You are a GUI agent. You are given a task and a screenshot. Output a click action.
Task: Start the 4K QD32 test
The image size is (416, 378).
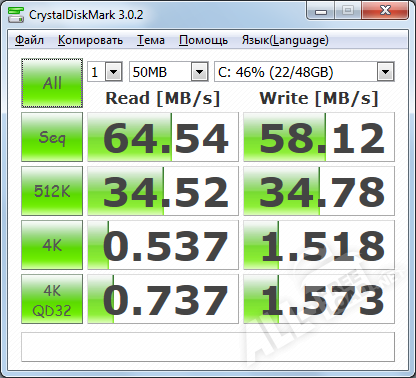[52, 299]
